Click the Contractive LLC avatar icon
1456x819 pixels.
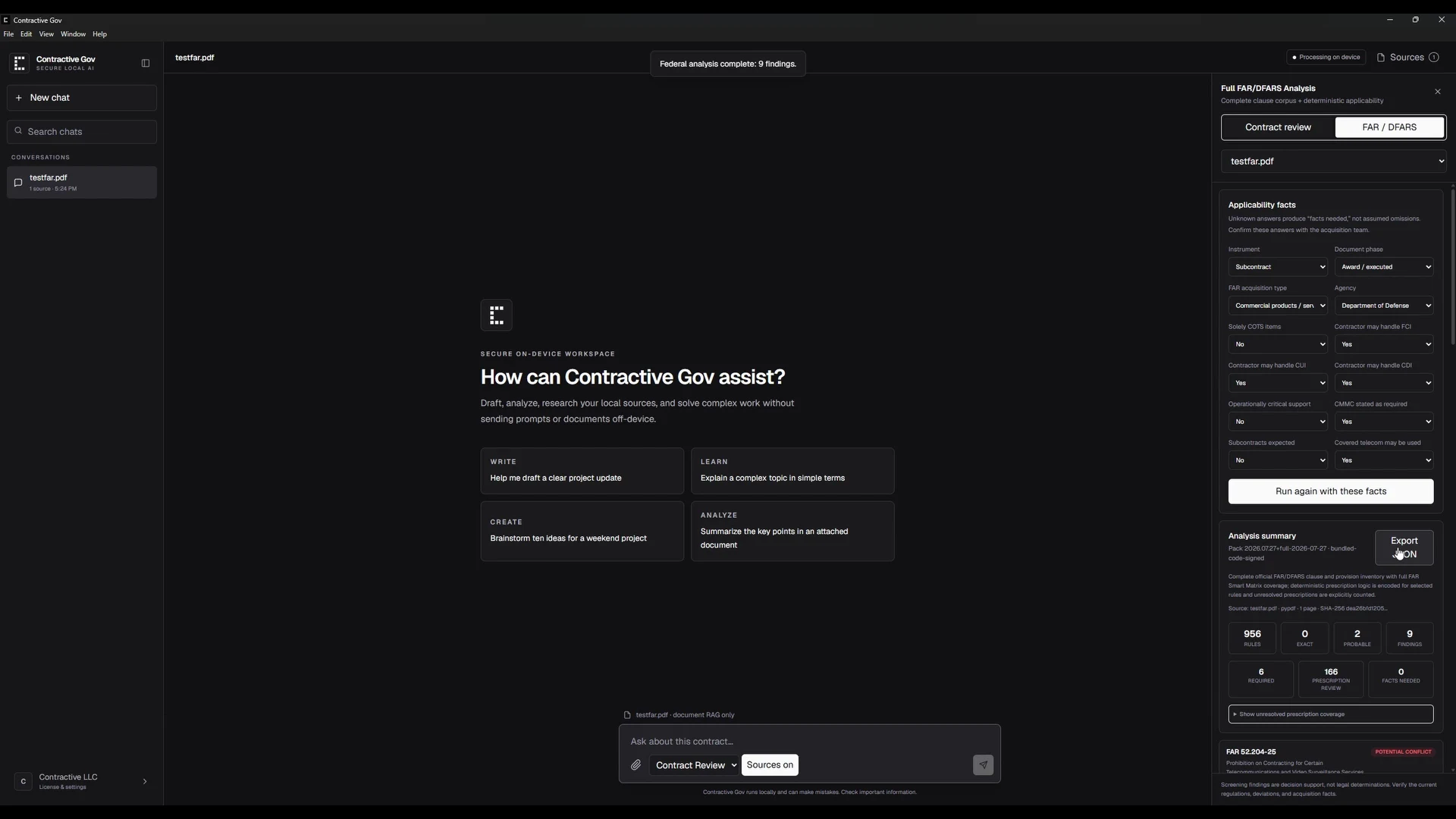[24, 782]
